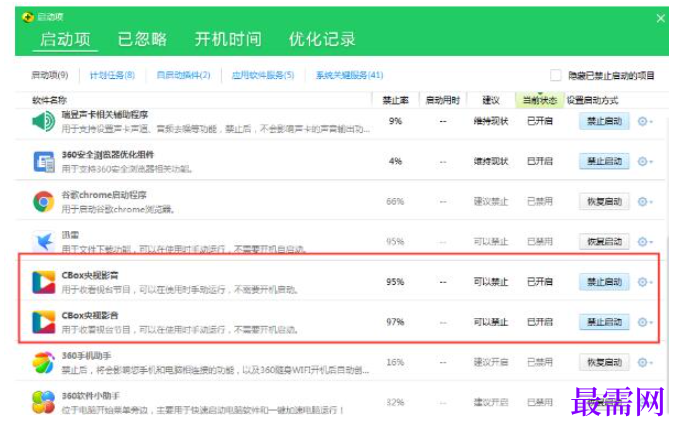Select the 360软件小助手 name text

coord(91,396)
